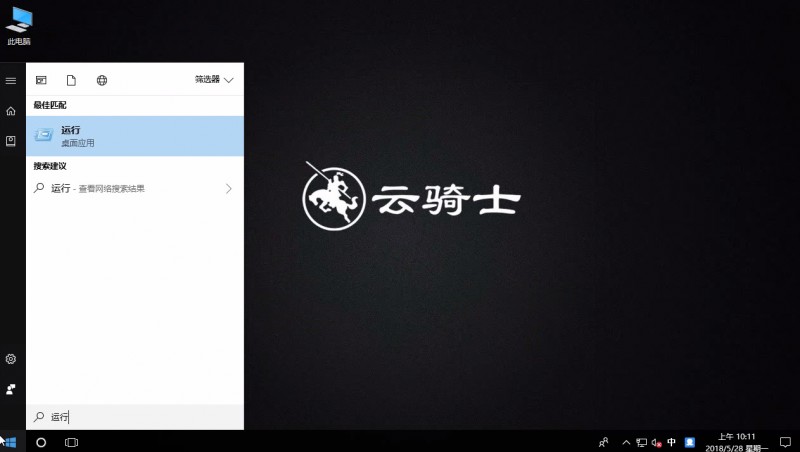Open the Cortana circle on the taskbar
The height and width of the screenshot is (452, 800).
(x=41, y=442)
